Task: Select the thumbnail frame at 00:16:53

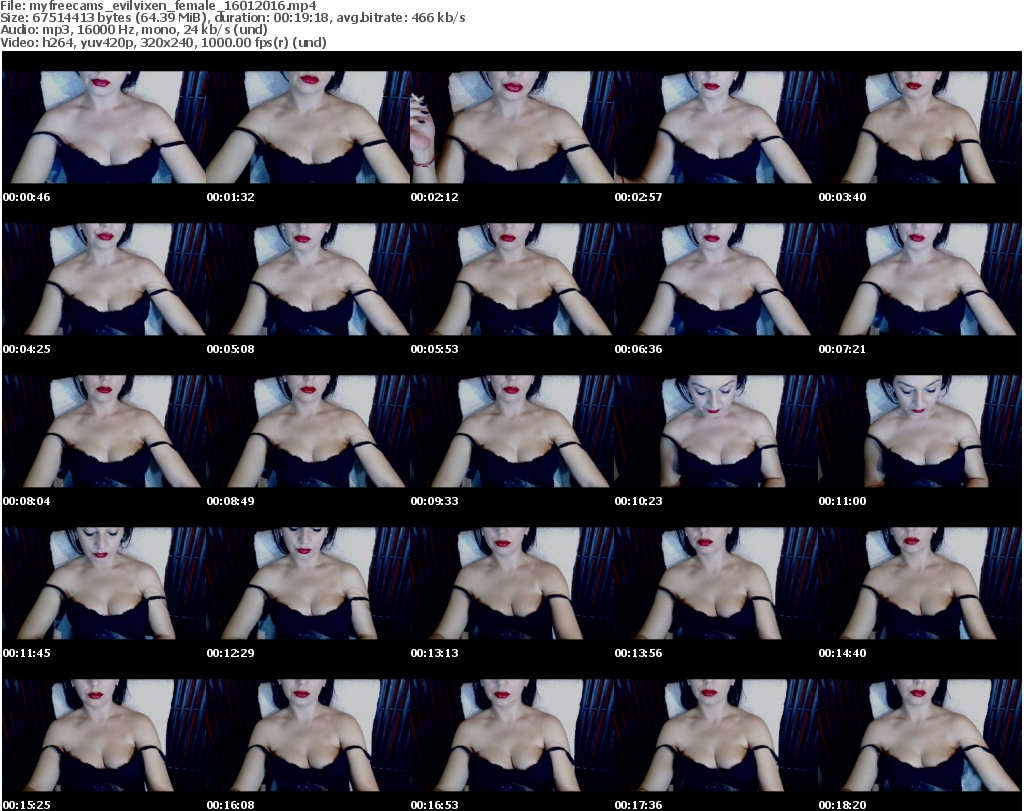Action: coord(512,736)
